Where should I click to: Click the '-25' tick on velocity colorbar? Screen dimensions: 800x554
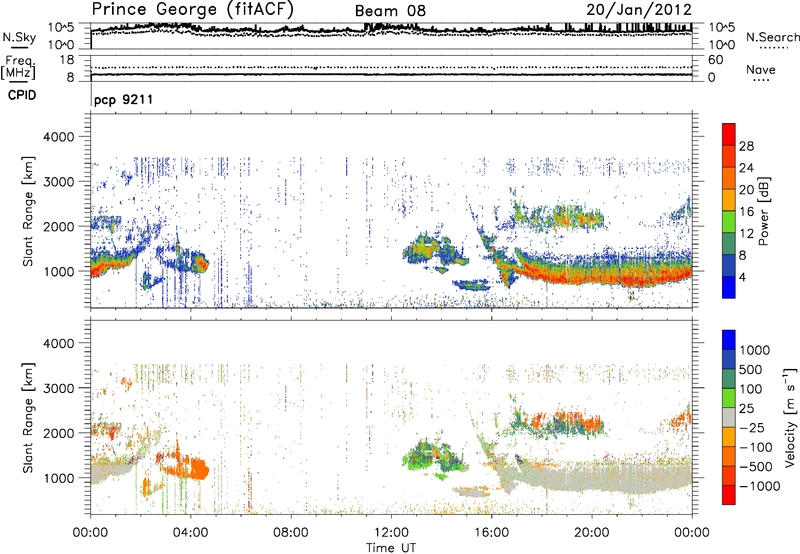coord(752,427)
